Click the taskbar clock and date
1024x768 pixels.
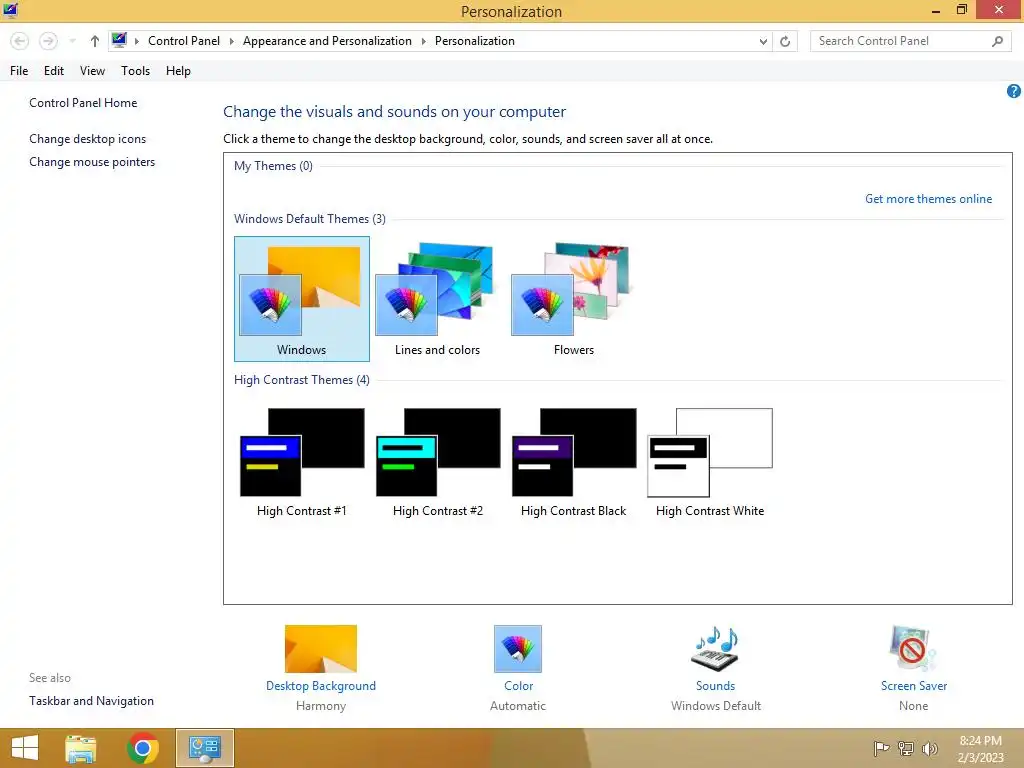[x=980, y=749]
